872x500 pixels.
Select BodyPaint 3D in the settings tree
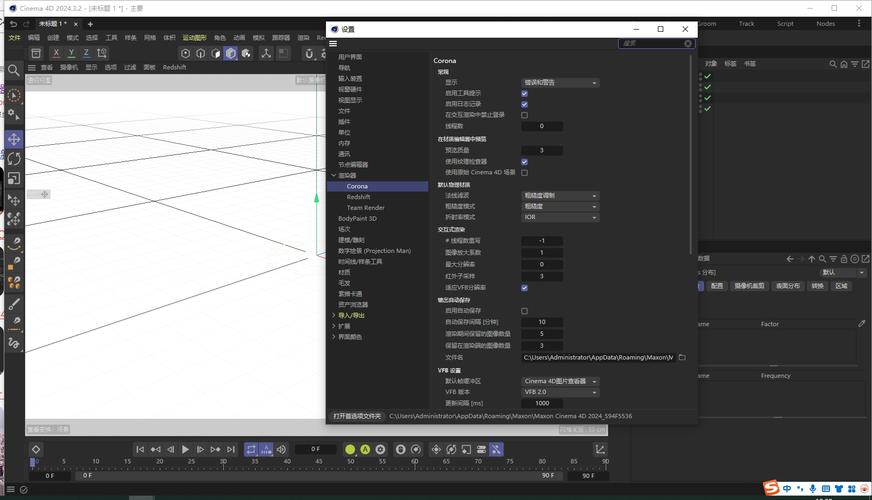tap(357, 219)
